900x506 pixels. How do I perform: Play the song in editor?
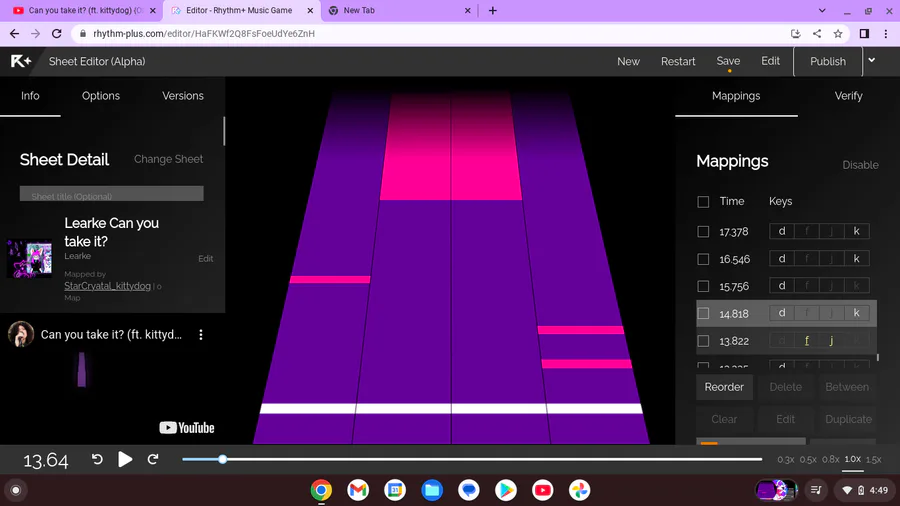pos(125,460)
